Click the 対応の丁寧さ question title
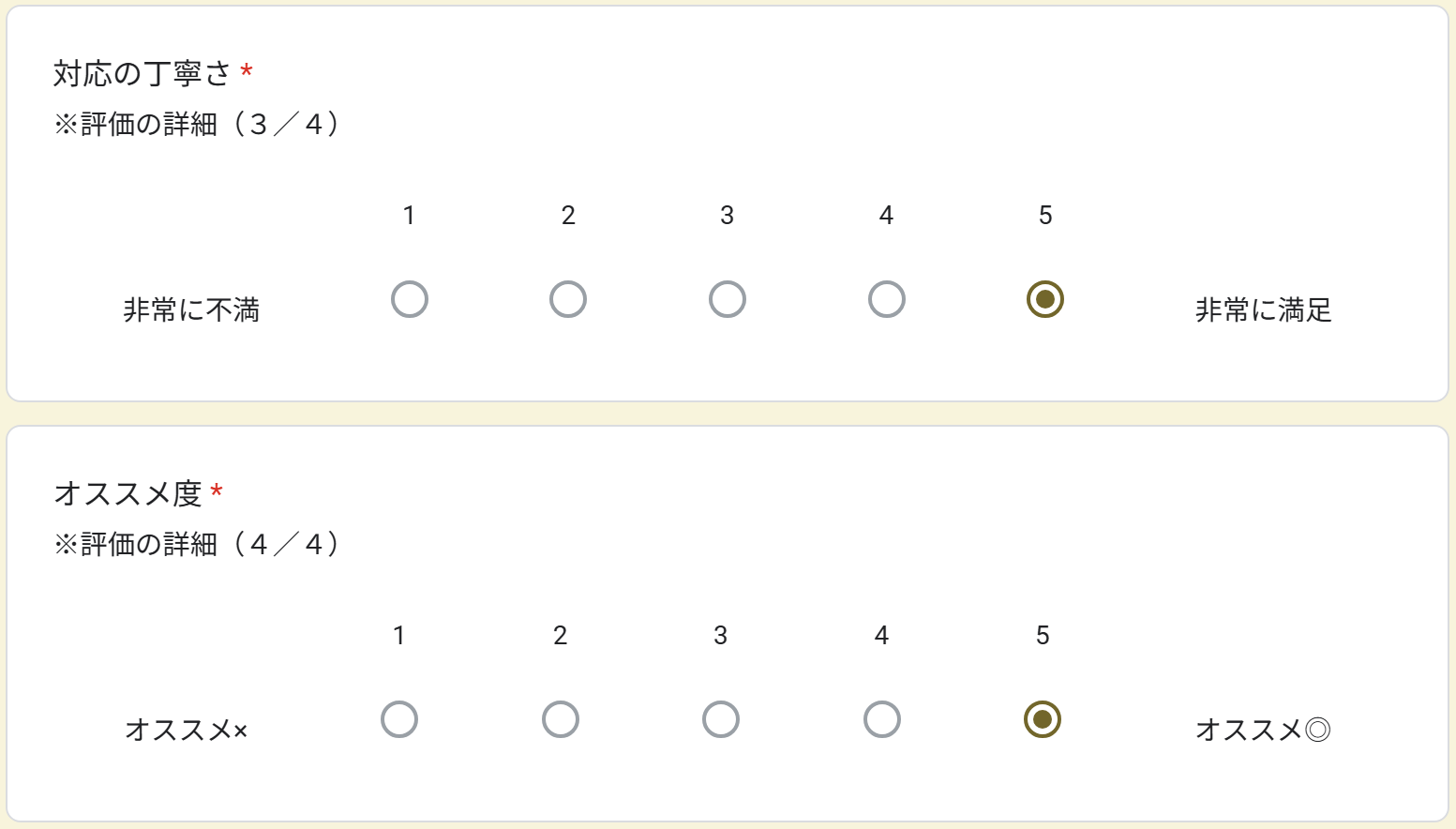 click(142, 73)
